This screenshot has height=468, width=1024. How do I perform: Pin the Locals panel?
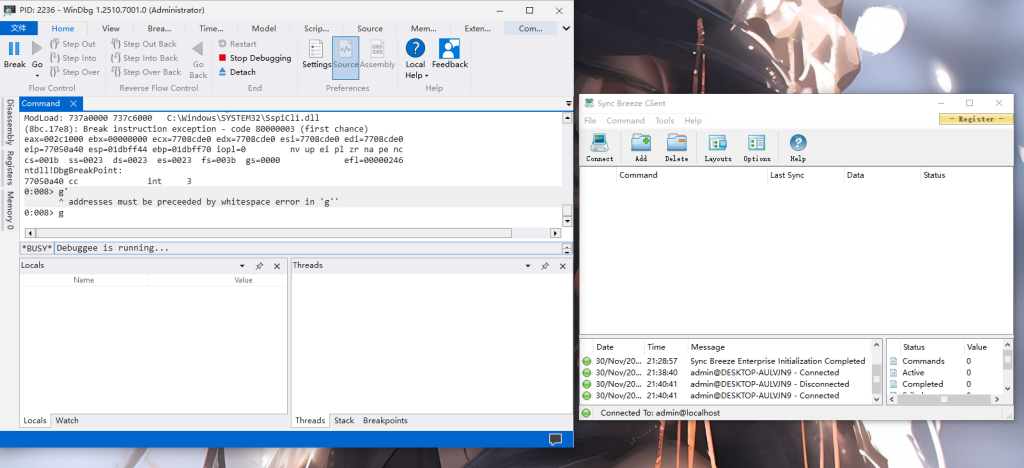[x=259, y=266]
